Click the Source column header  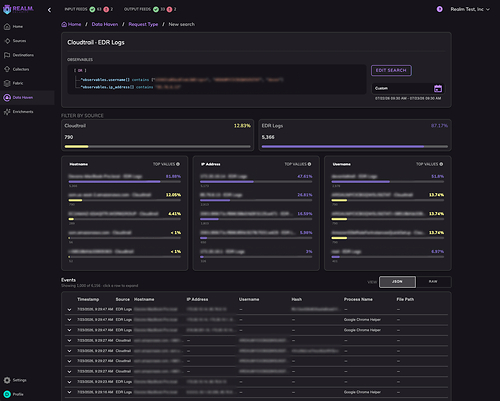123,299
